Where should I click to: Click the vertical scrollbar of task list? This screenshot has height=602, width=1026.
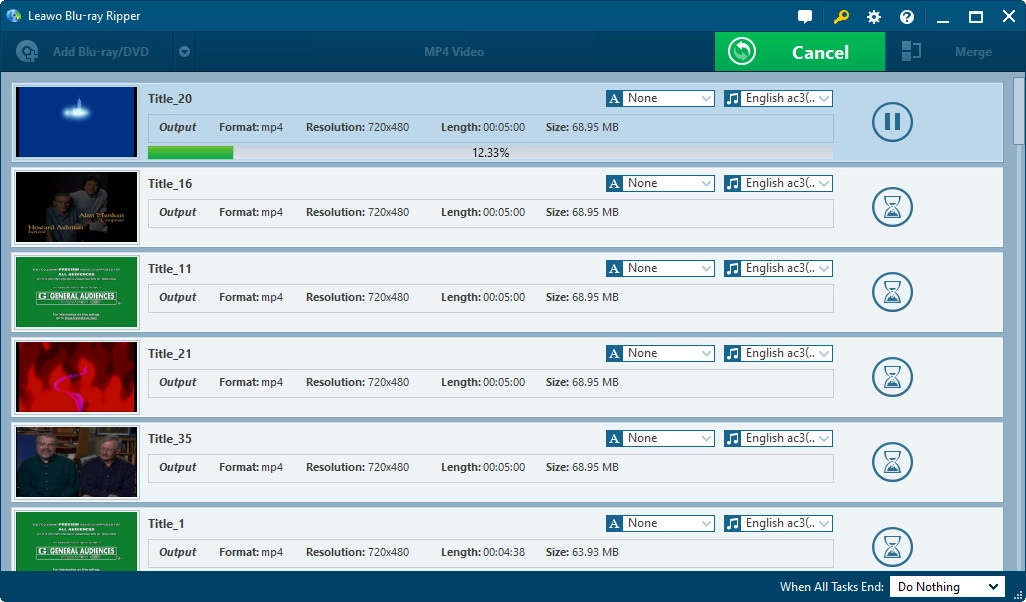pos(1019,110)
